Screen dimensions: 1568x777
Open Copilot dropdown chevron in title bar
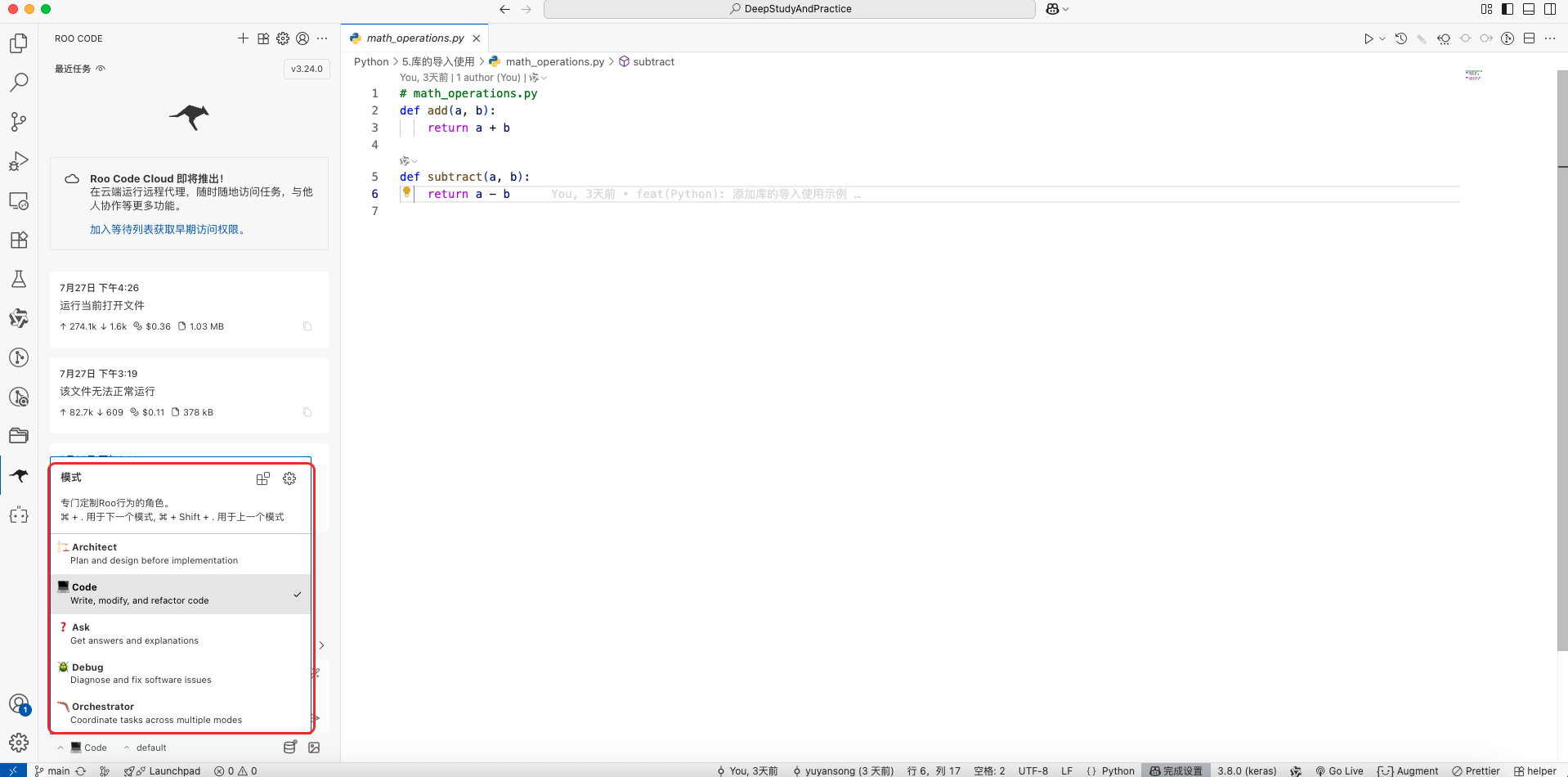pyautogui.click(x=1065, y=9)
